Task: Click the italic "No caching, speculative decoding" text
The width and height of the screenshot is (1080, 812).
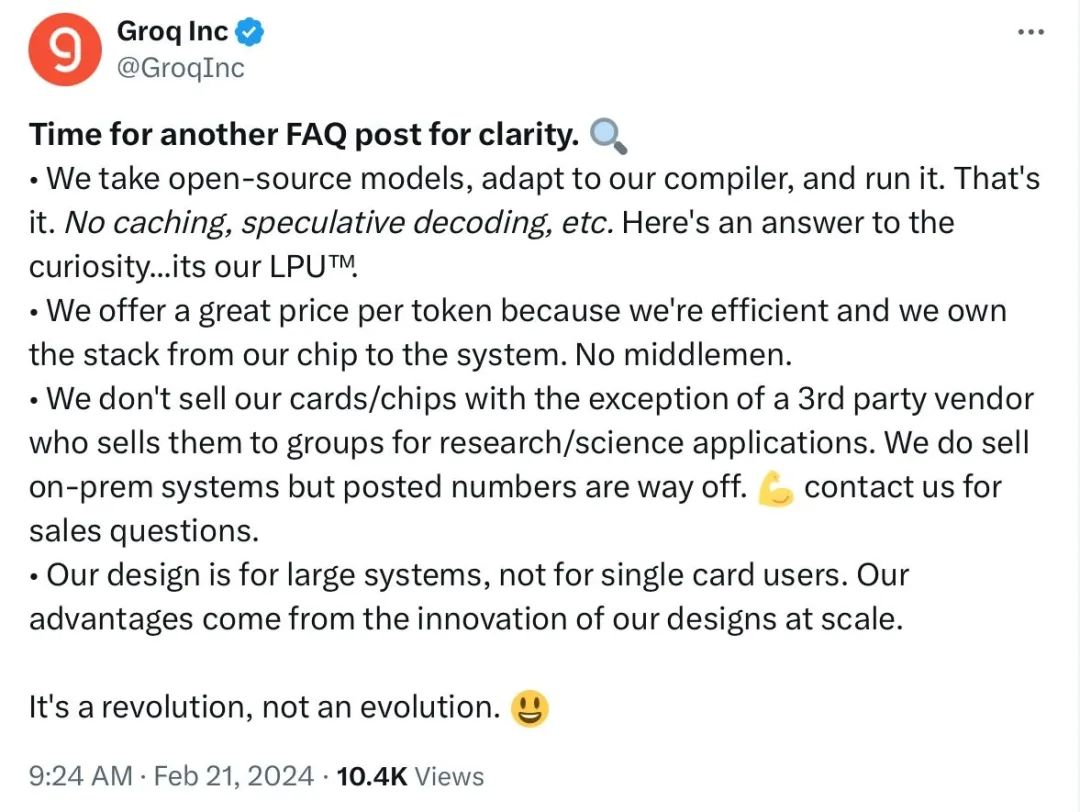Action: (338, 222)
